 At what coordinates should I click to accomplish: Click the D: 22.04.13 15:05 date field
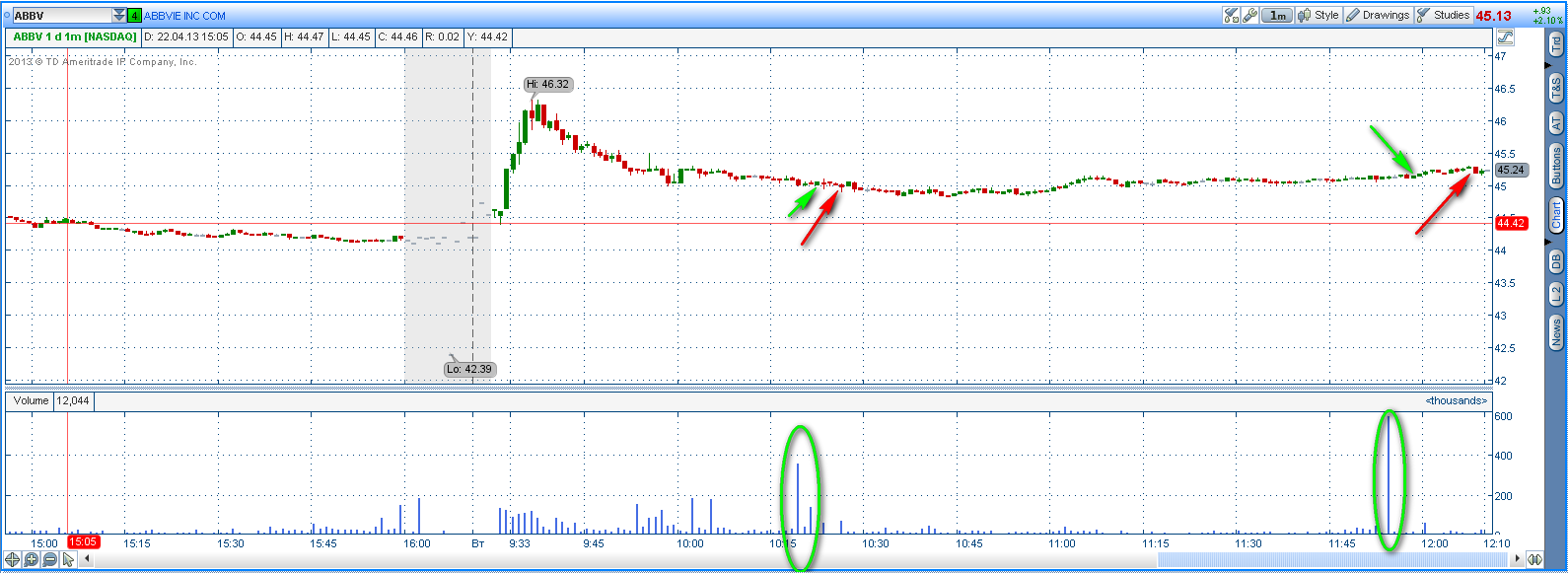[x=186, y=37]
